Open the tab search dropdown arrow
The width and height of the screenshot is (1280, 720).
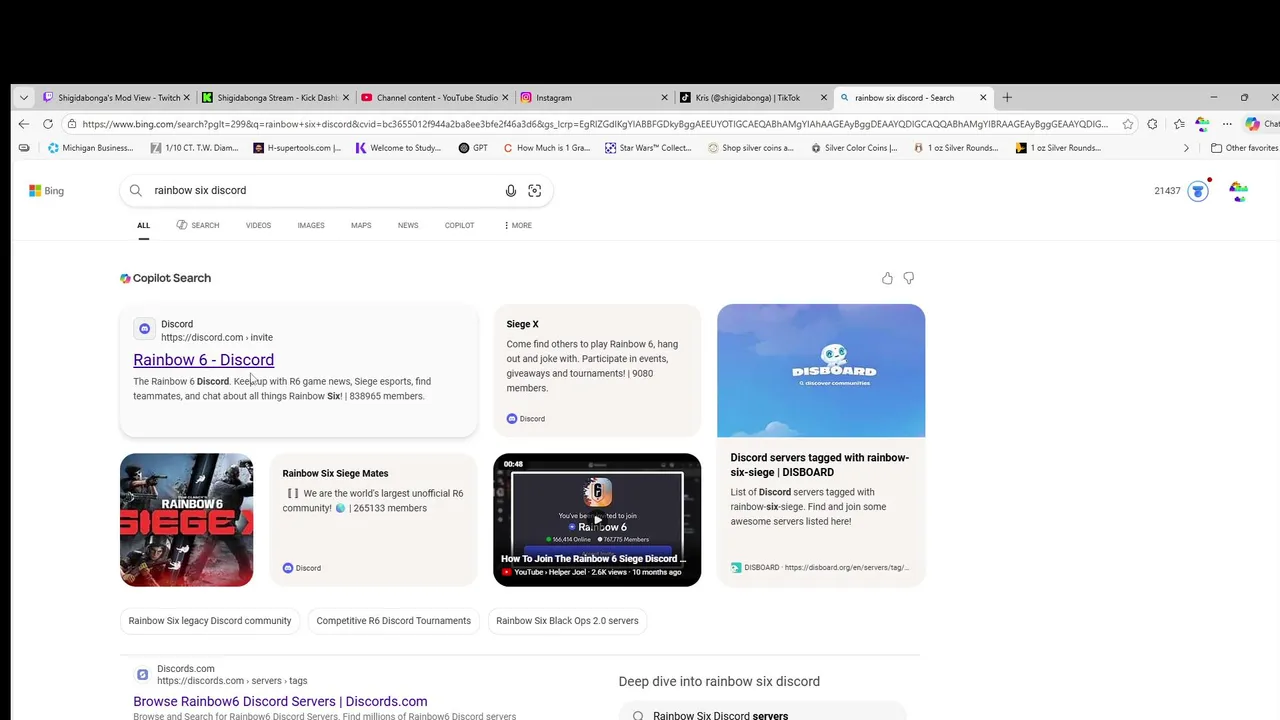[x=23, y=98]
